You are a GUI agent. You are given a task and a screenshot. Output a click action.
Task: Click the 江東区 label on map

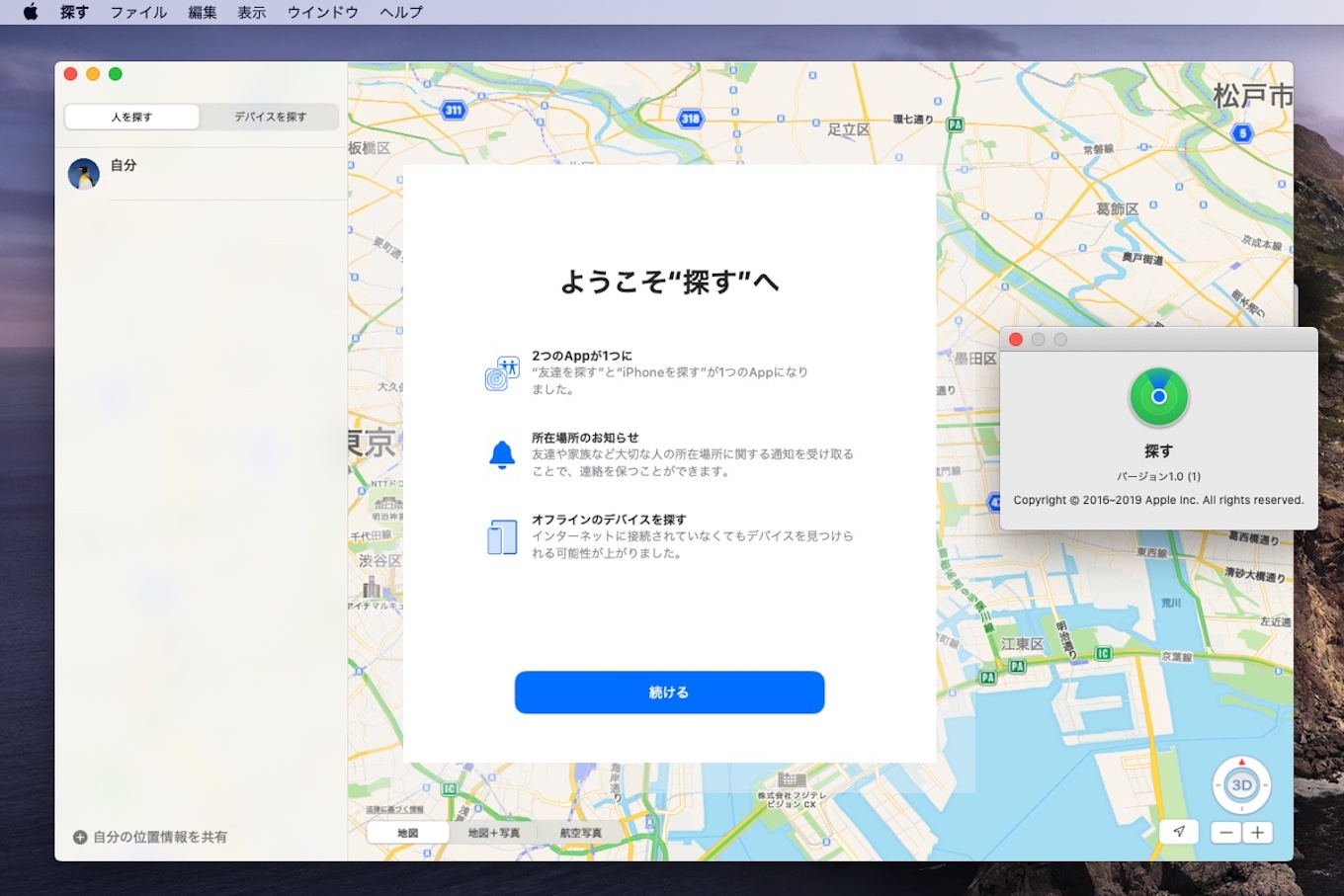point(1022,644)
